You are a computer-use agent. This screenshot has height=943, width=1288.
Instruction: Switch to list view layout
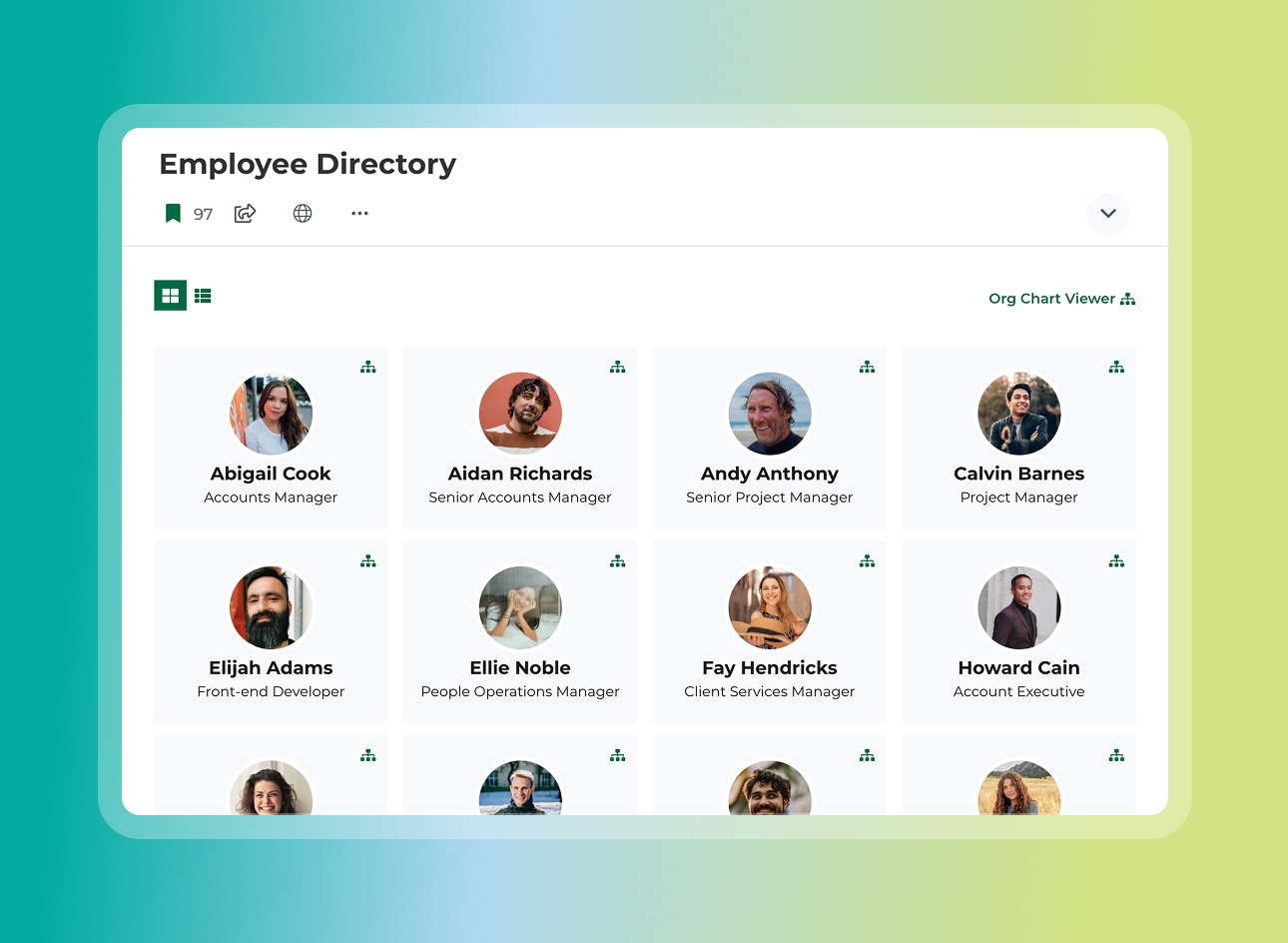[x=203, y=295]
